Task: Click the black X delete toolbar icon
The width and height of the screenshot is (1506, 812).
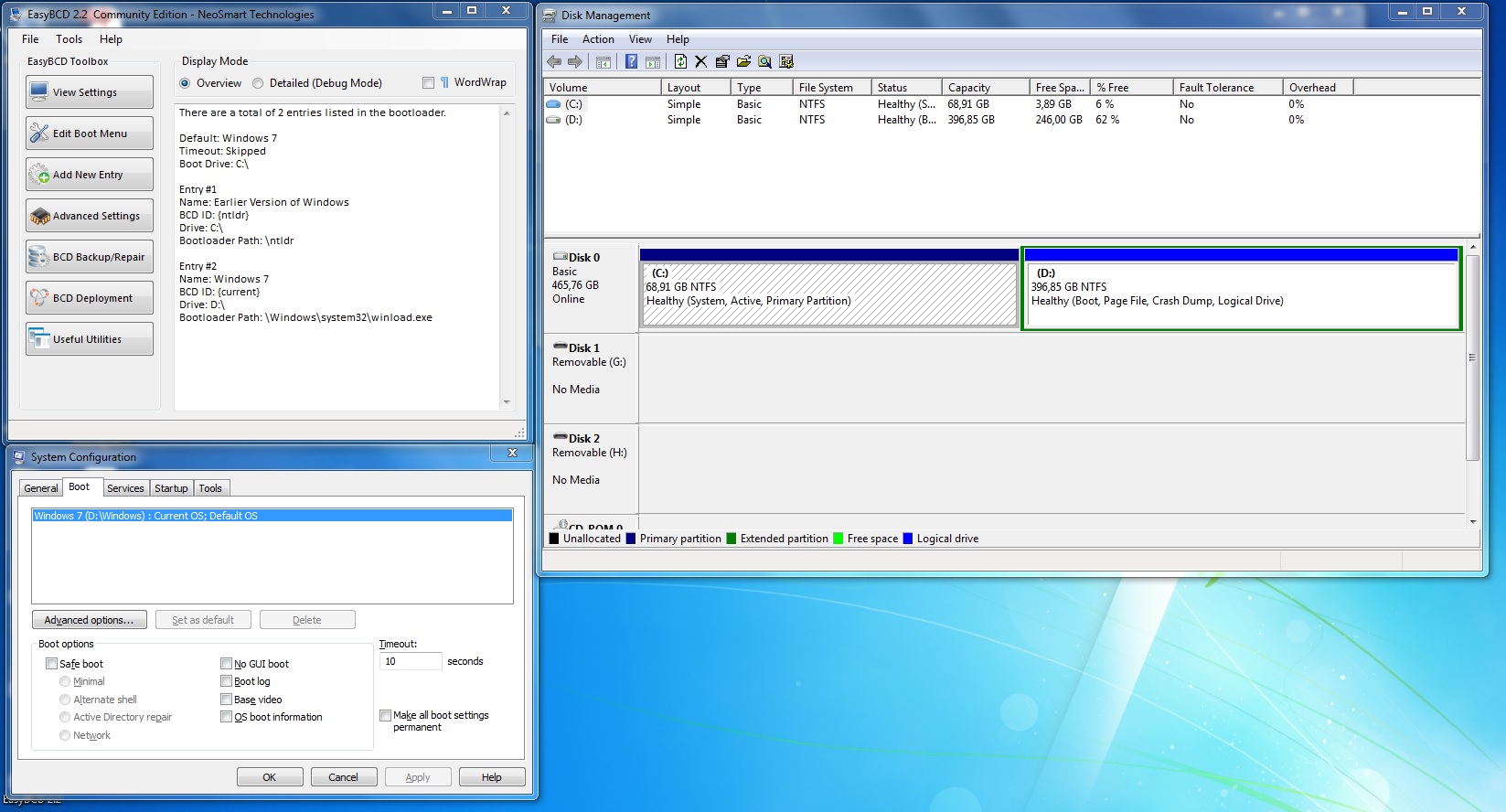Action: (x=701, y=61)
